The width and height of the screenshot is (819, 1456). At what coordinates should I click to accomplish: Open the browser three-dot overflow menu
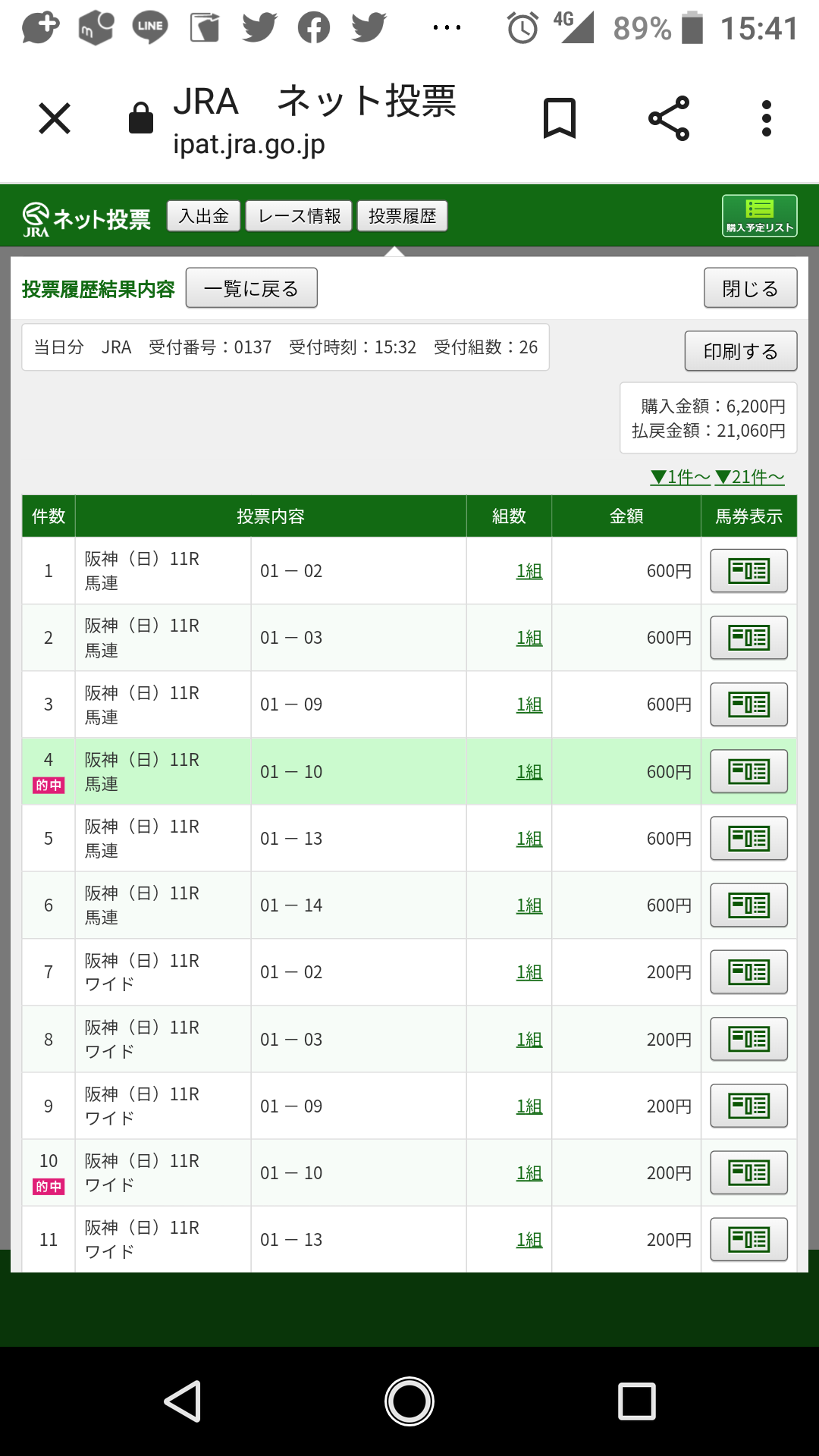767,118
